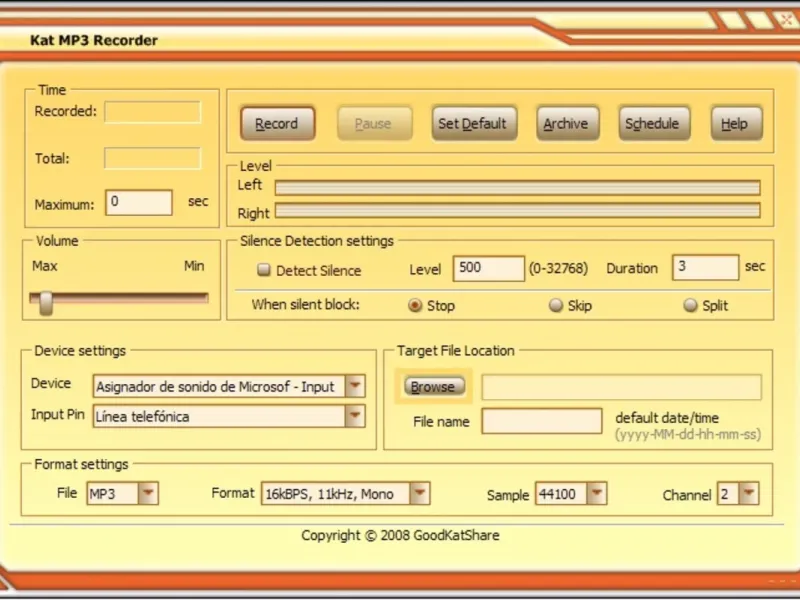Image resolution: width=800 pixels, height=600 pixels.
Task: Click the File name input field
Action: (x=542, y=421)
